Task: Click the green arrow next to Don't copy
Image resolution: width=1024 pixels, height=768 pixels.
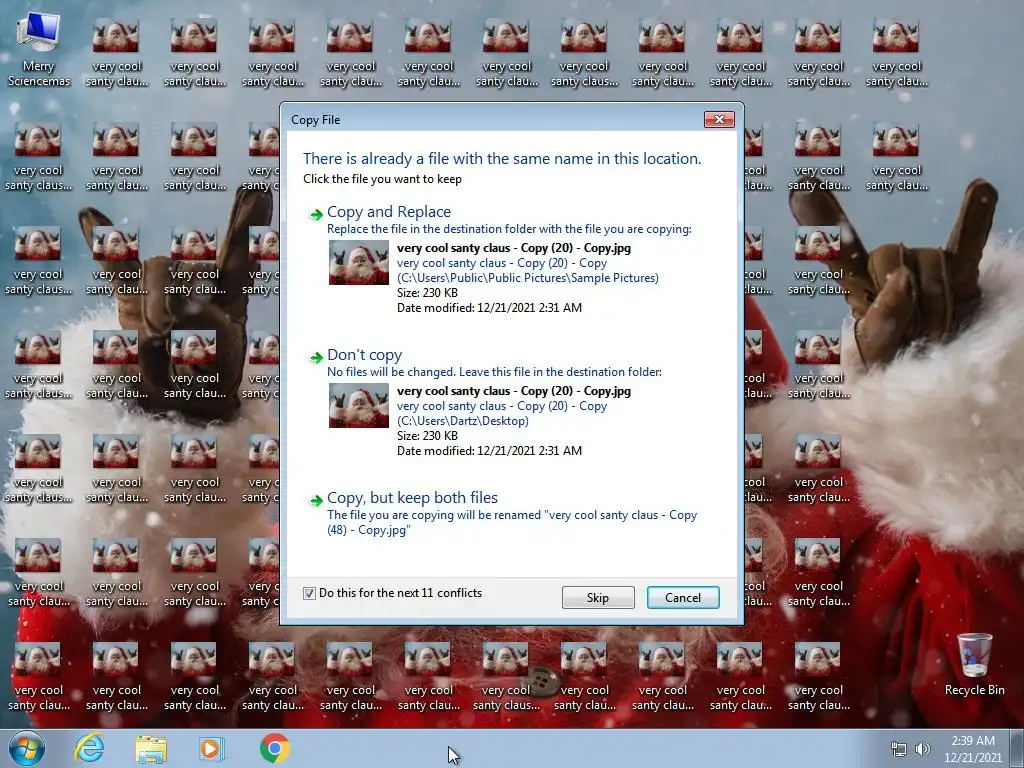Action: coord(316,358)
